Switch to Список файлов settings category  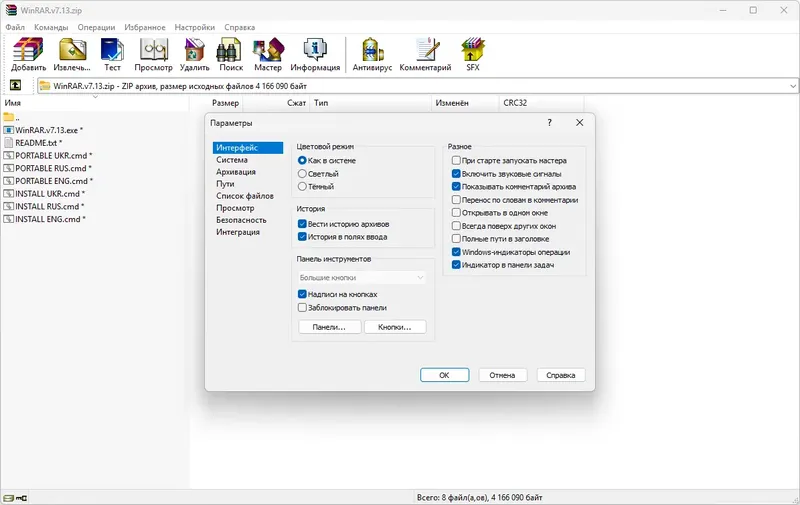[x=245, y=196]
